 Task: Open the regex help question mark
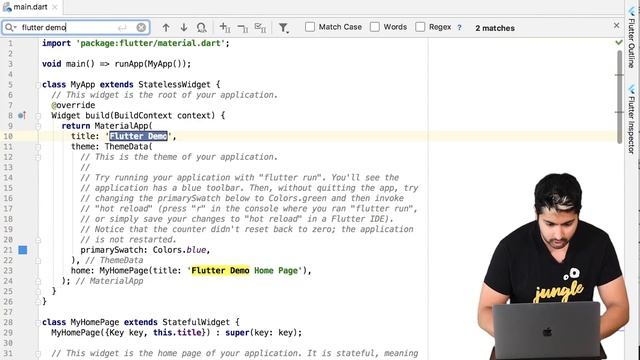coord(459,27)
